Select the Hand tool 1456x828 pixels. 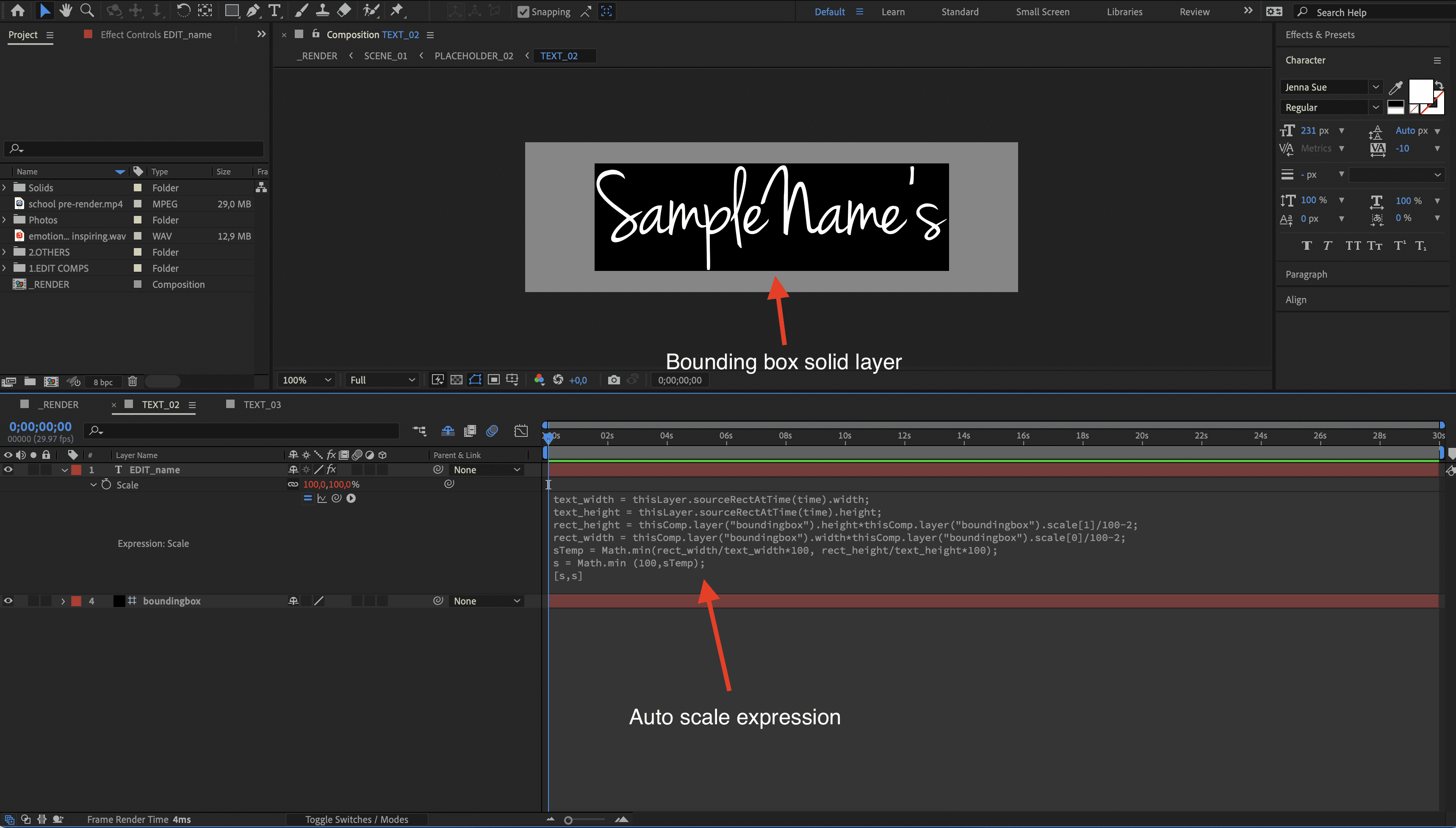pos(66,10)
